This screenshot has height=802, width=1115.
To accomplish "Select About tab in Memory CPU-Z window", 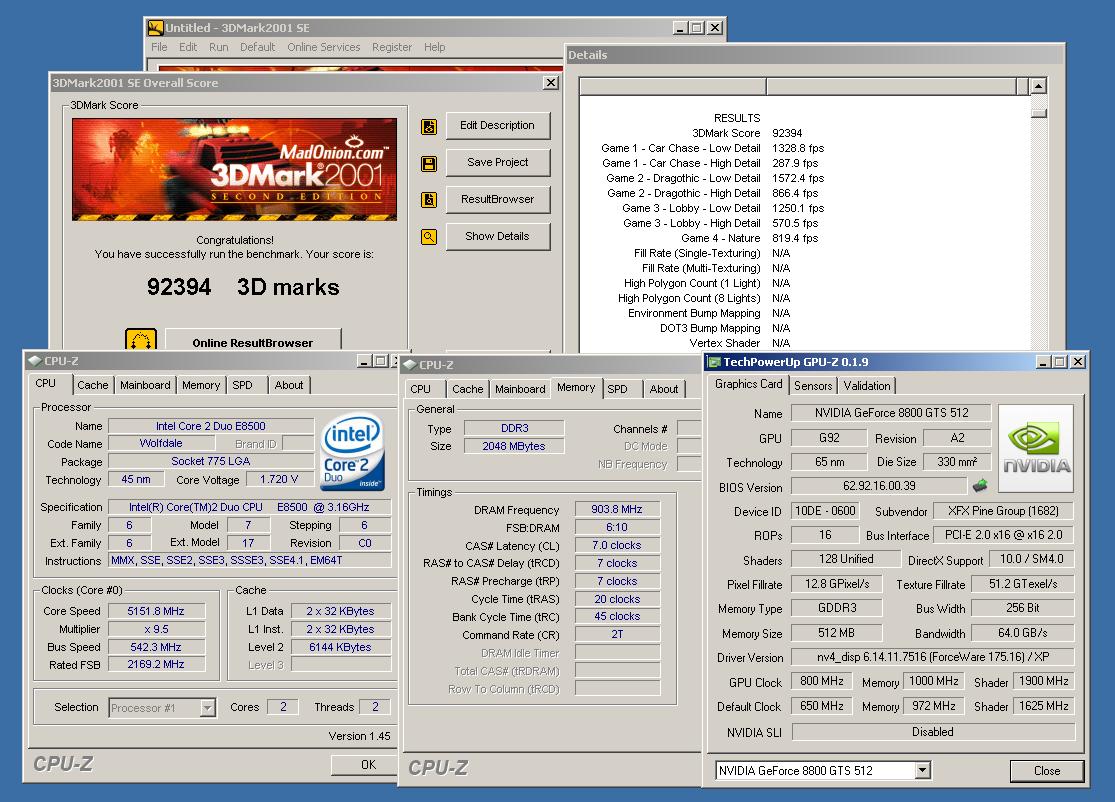I will [x=663, y=389].
